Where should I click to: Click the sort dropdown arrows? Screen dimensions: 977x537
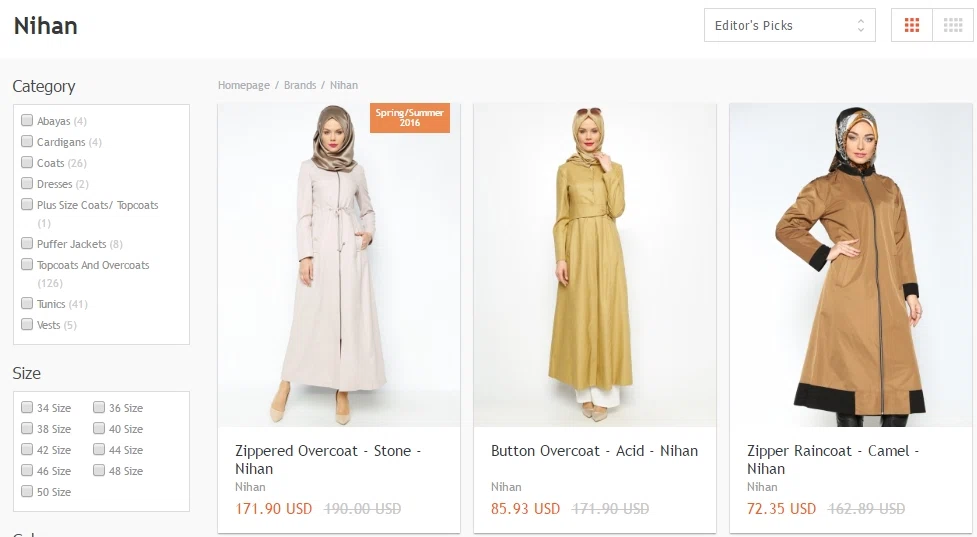(x=860, y=26)
